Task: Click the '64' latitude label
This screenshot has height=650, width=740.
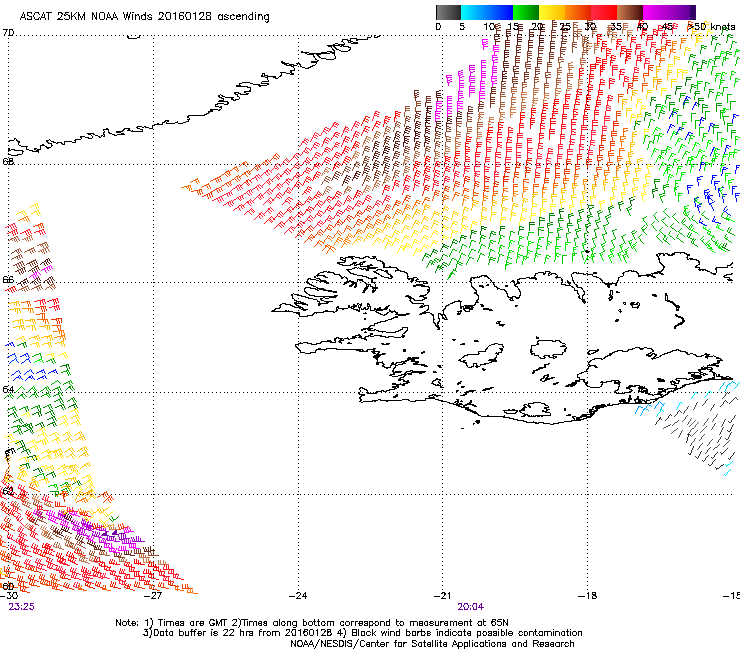Action: click(8, 389)
